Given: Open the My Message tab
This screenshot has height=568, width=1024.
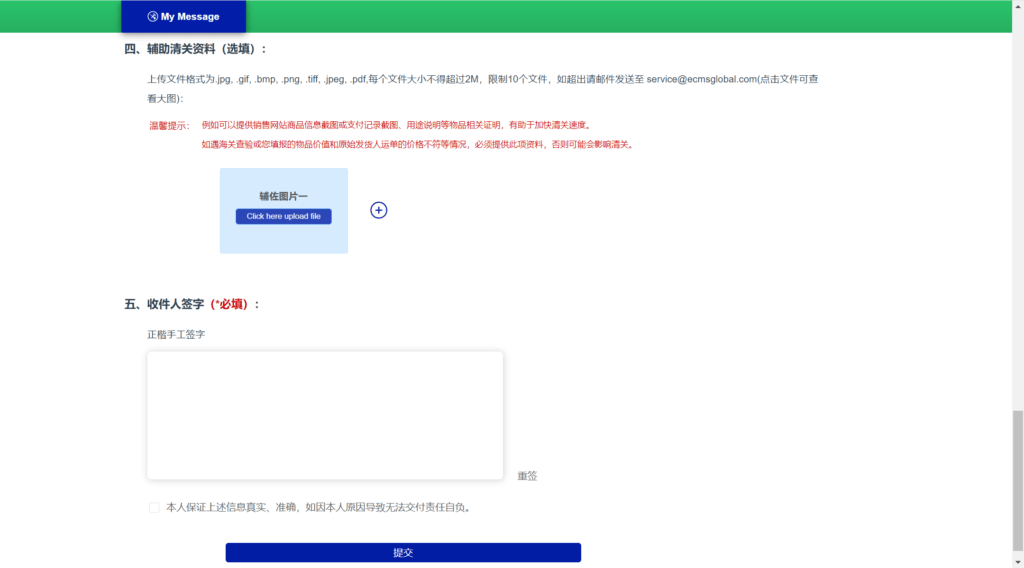Looking at the screenshot, I should coord(184,16).
